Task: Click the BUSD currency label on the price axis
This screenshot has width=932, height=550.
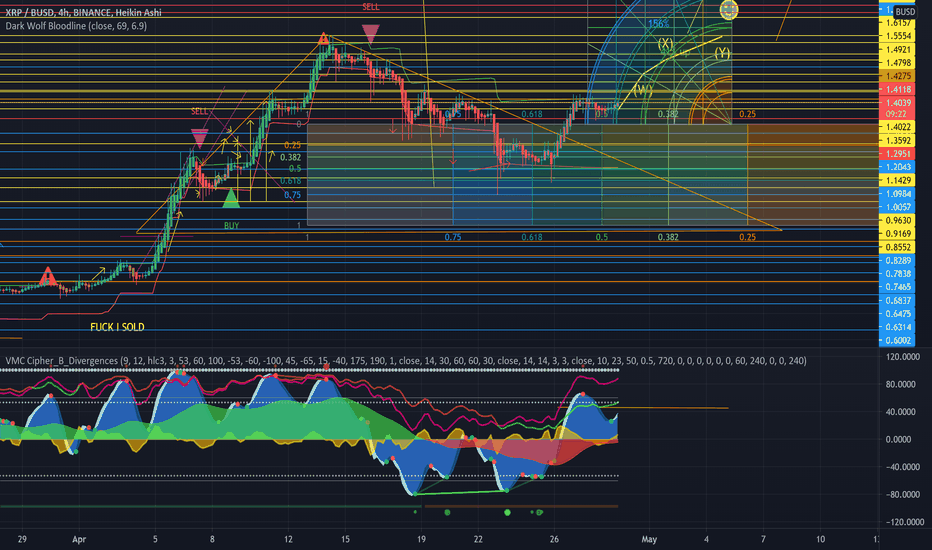Action: pyautogui.click(x=905, y=12)
